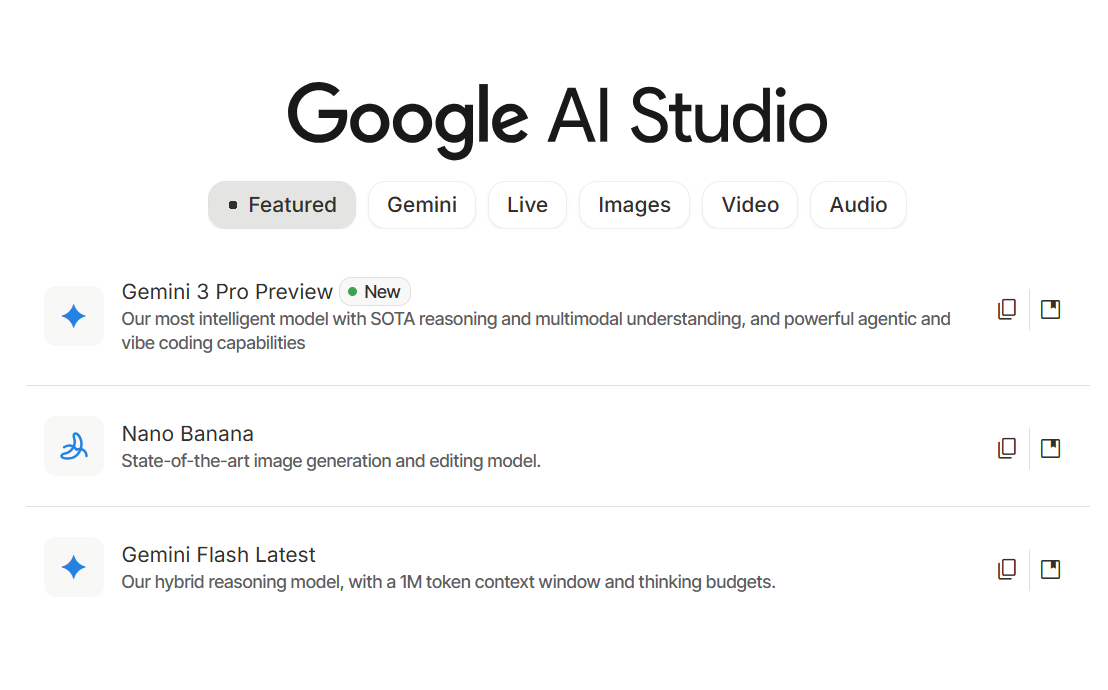Screen dimensions: 1108x690
Task: Select the Nano Banana banana logo
Action: (73, 446)
